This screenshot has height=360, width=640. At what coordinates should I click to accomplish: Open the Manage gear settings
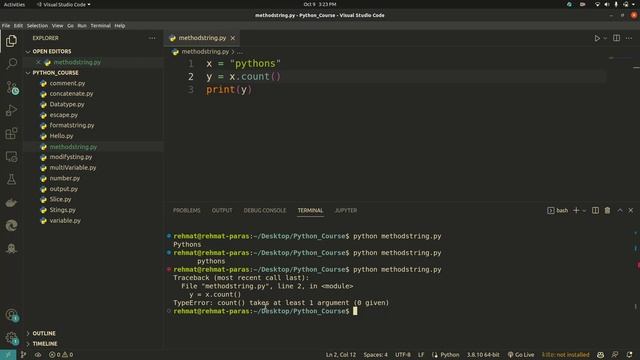11,338
